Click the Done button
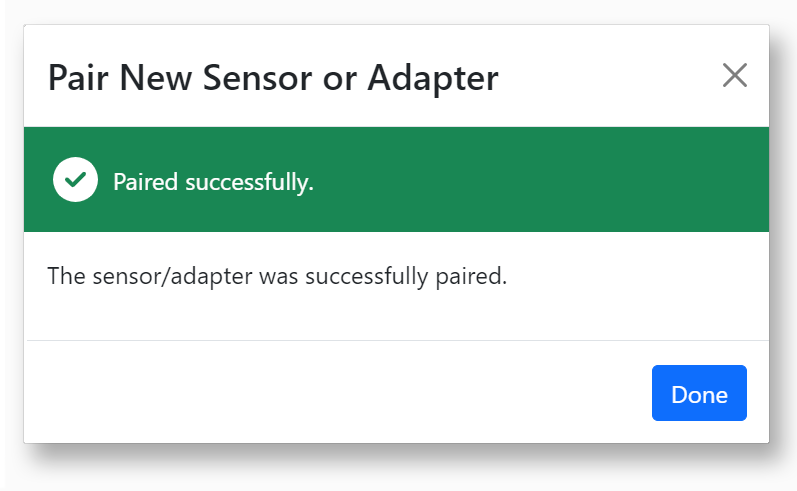797x491 pixels. (699, 393)
